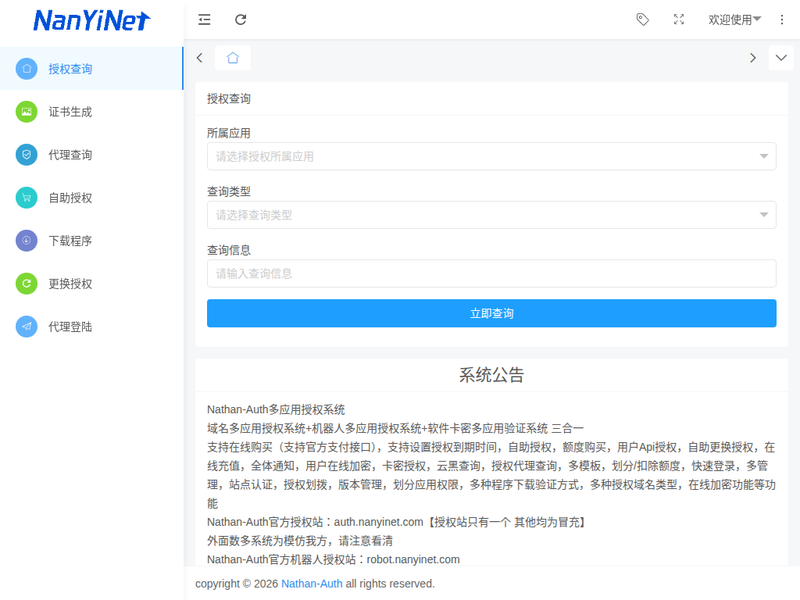Click the green image icon beside 证书生成
This screenshot has height=600, width=800.
pyautogui.click(x=27, y=112)
